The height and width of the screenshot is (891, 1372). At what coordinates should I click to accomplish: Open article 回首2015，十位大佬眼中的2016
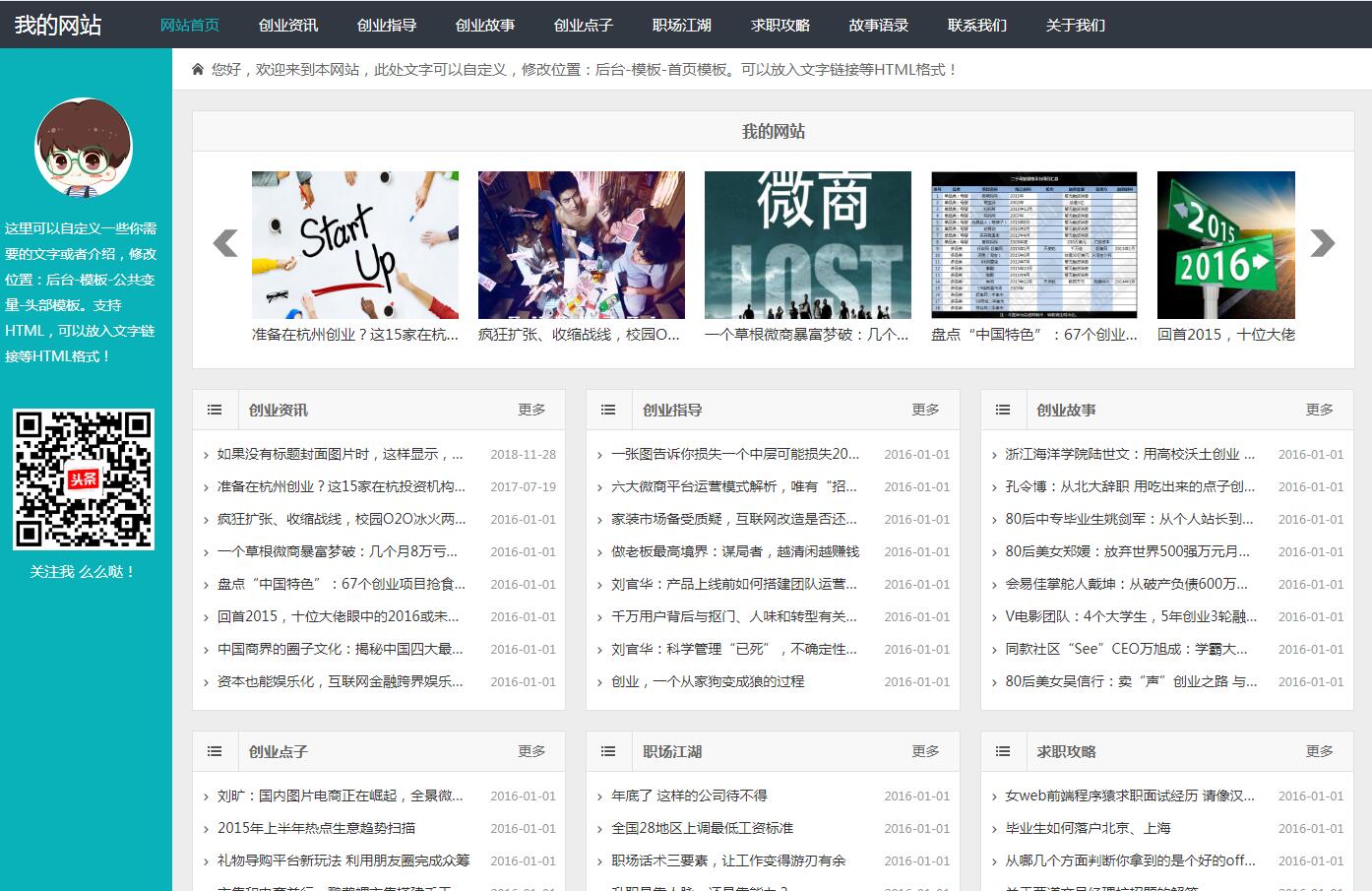pos(335,616)
